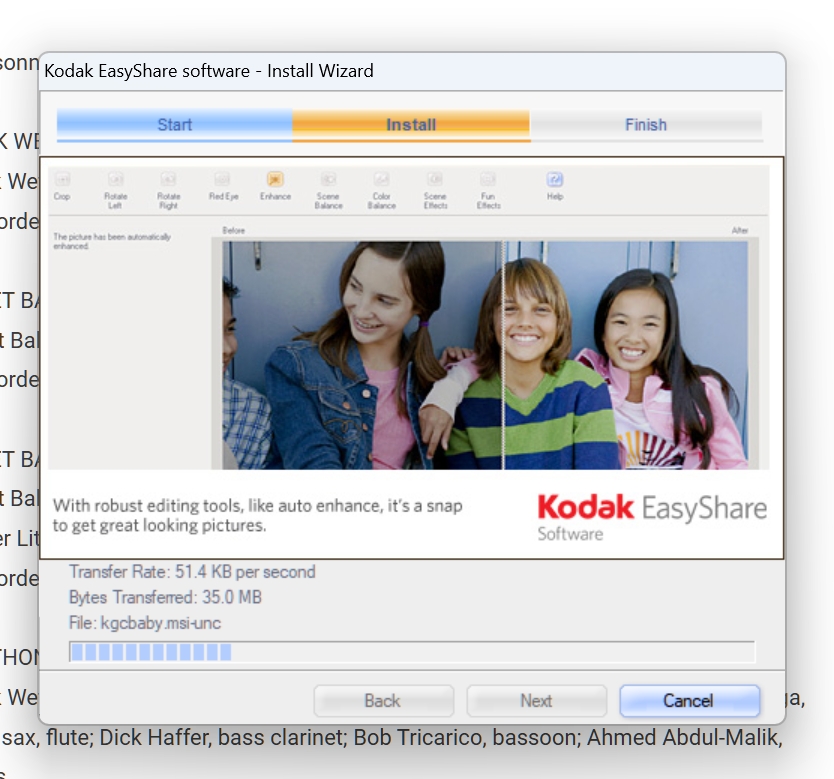This screenshot has height=779, width=834.
Task: Click the Next button
Action: (x=537, y=701)
